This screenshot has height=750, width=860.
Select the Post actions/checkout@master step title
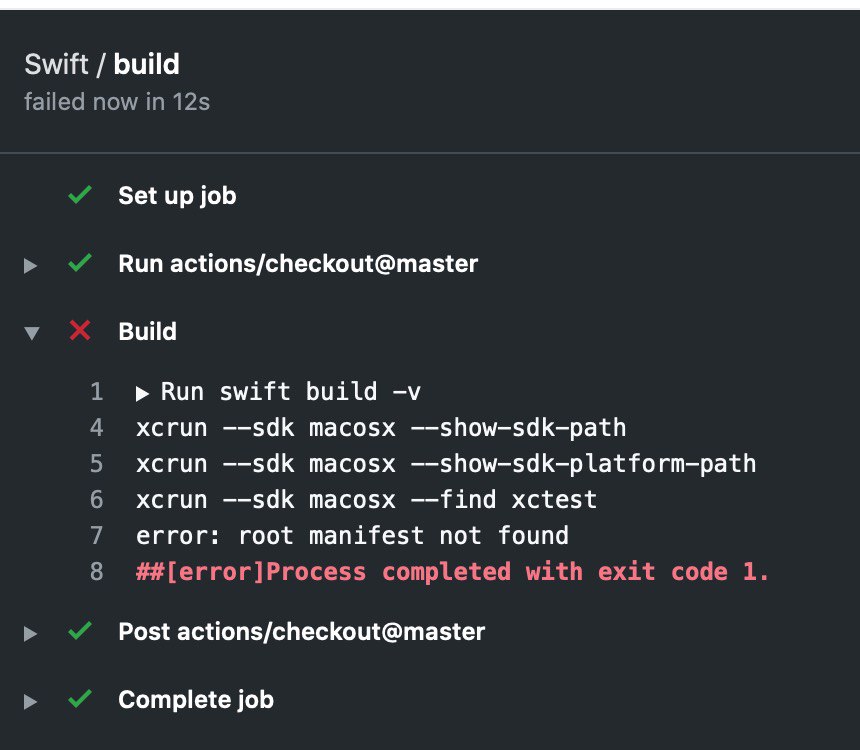[302, 632]
